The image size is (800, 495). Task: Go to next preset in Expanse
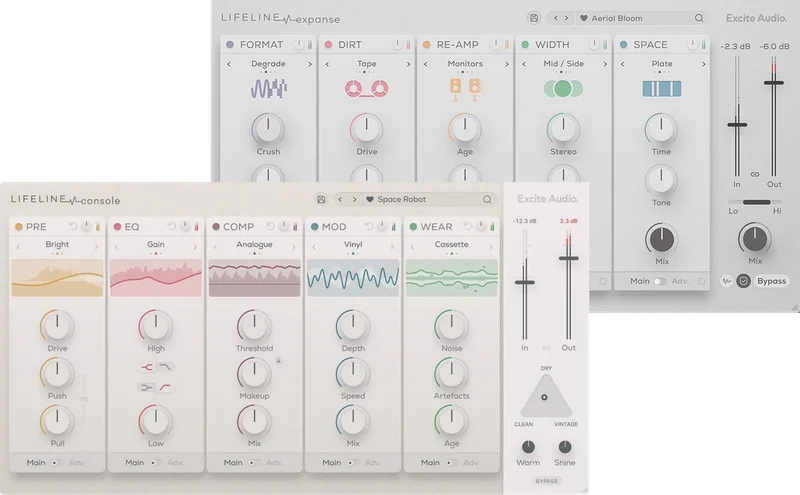[x=566, y=18]
